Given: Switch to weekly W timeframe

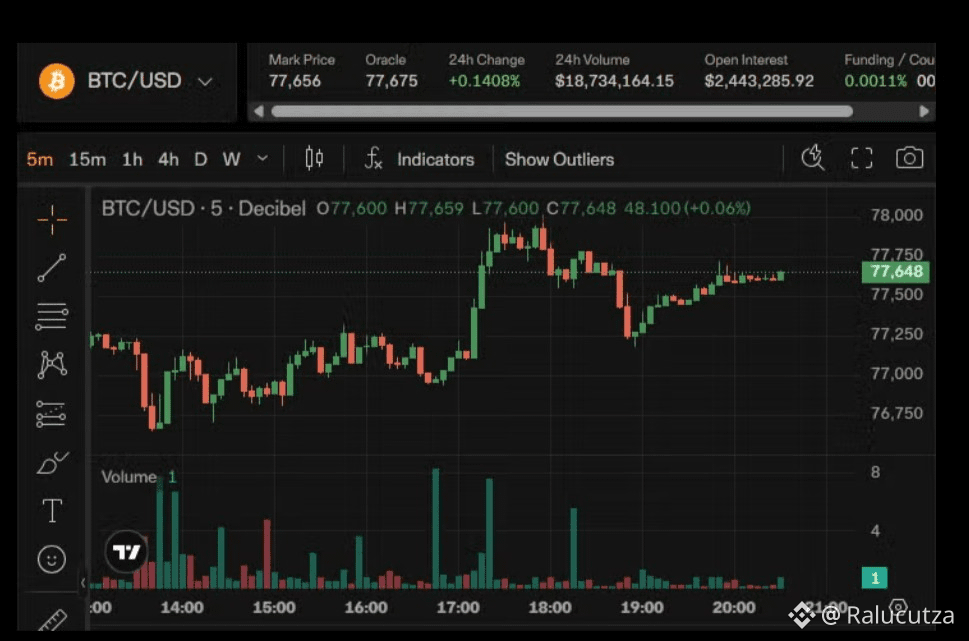Looking at the screenshot, I should pyautogui.click(x=232, y=159).
